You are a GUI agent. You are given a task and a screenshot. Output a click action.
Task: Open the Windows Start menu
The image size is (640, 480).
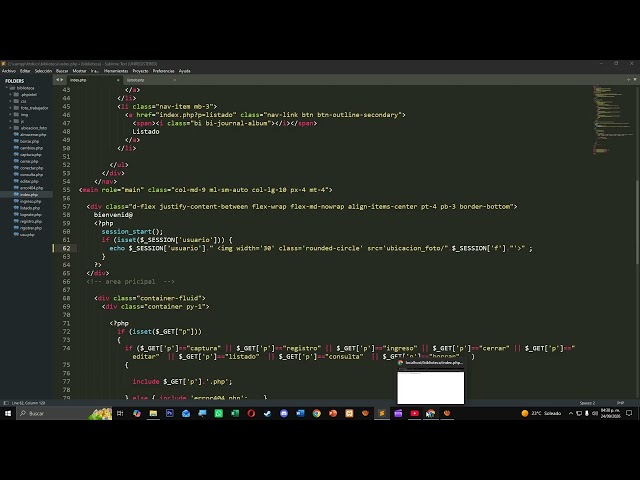(8, 413)
